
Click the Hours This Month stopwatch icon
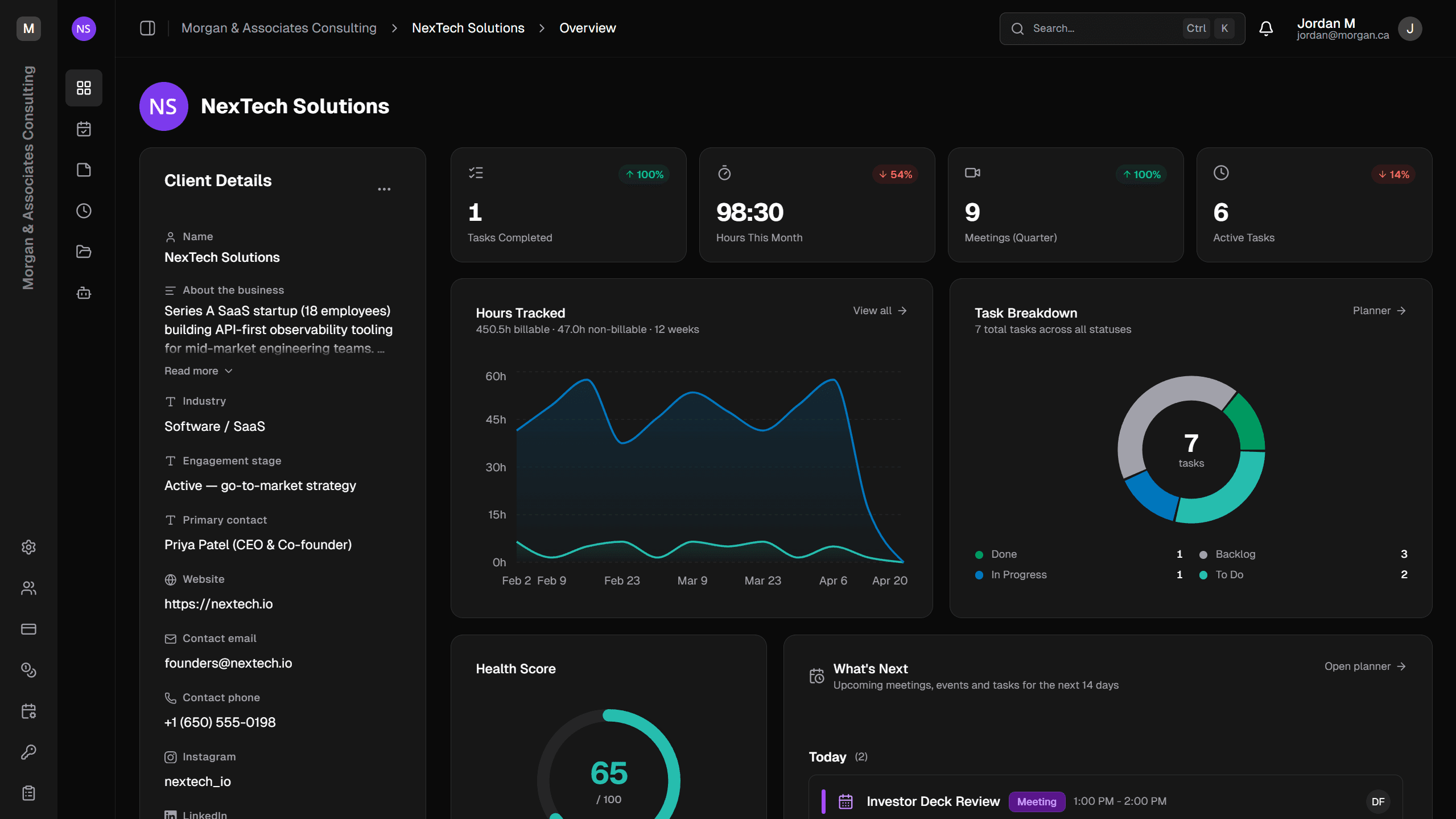(724, 173)
